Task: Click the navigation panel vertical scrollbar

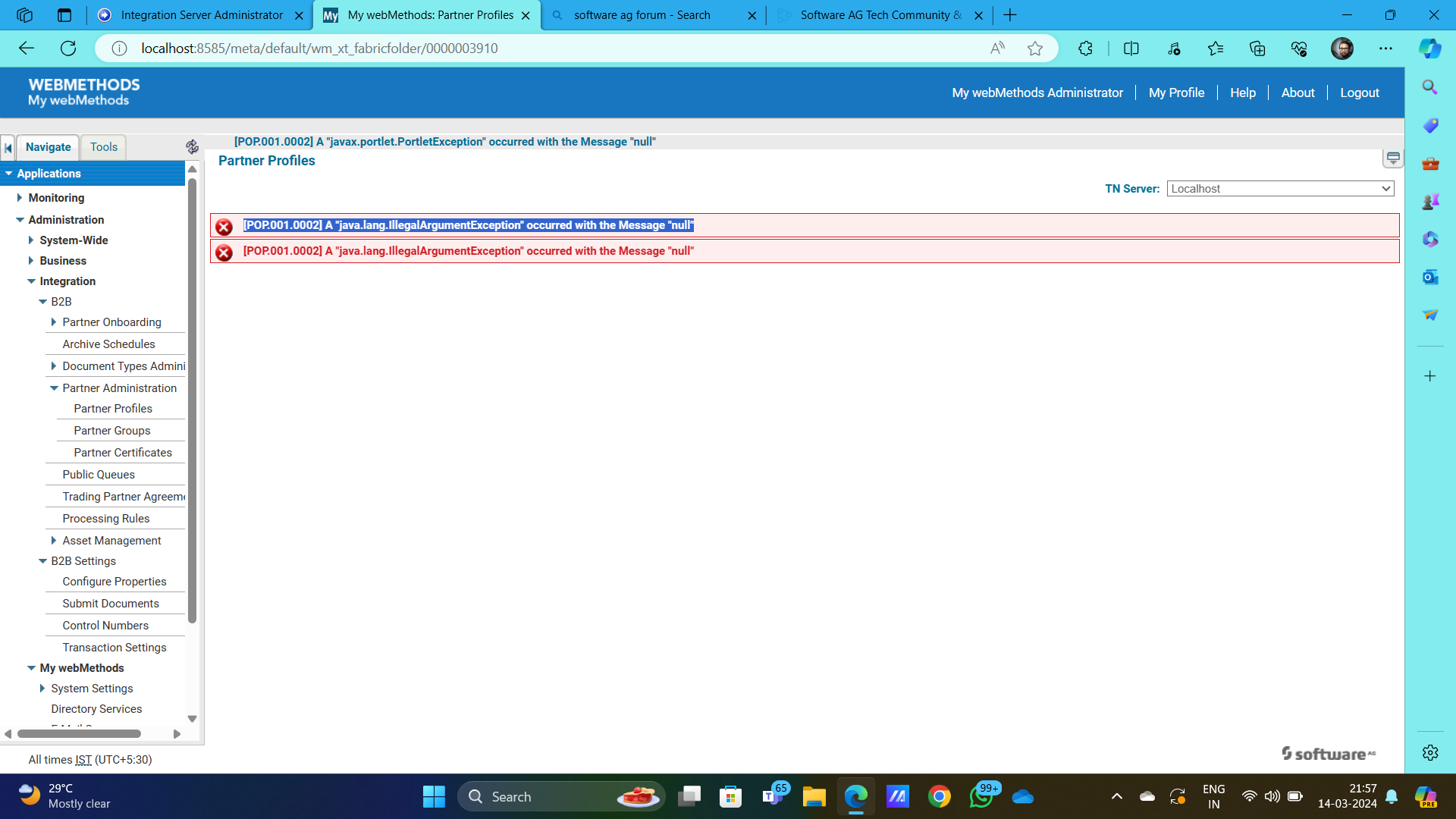Action: coord(192,400)
